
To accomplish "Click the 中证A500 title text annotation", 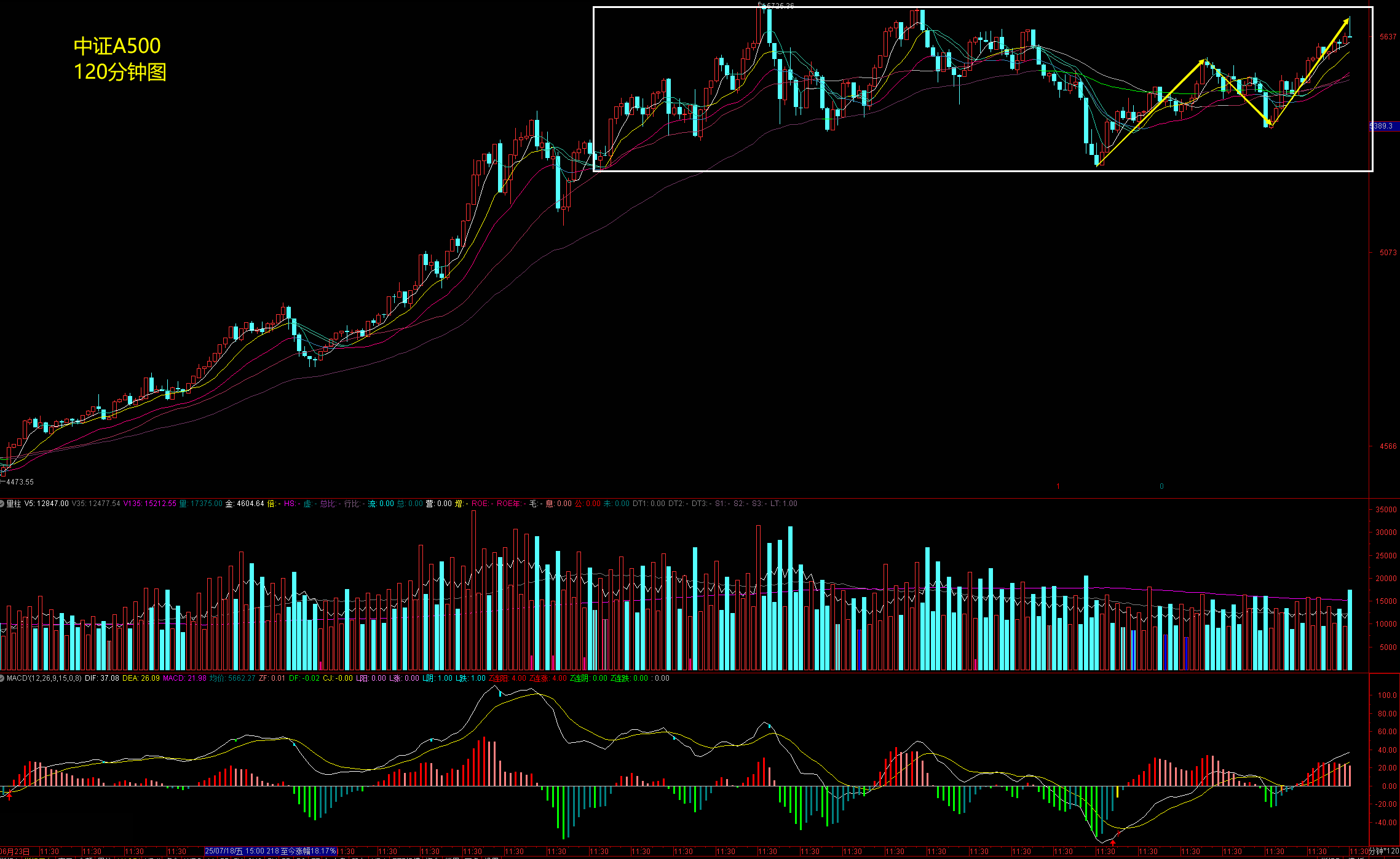I will [x=117, y=46].
